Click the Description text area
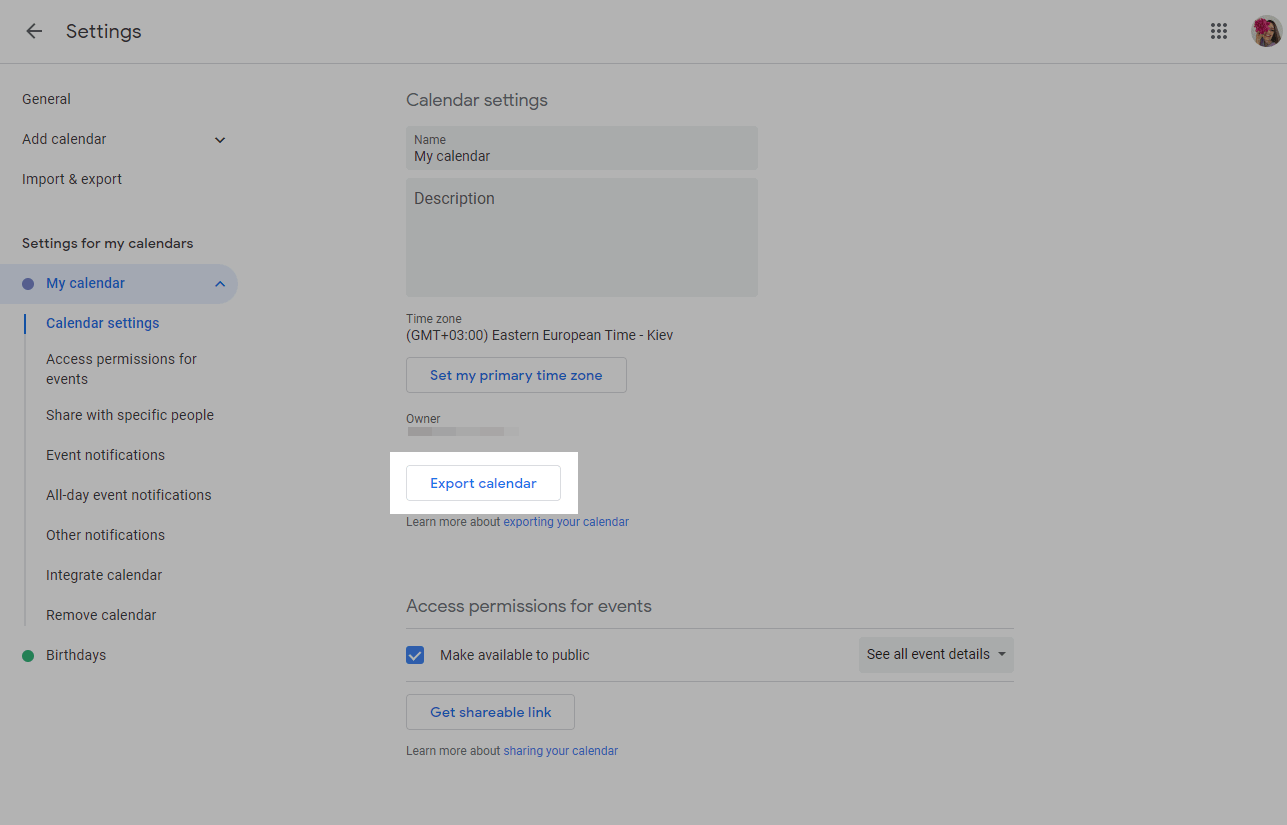The image size is (1287, 825). pyautogui.click(x=581, y=238)
